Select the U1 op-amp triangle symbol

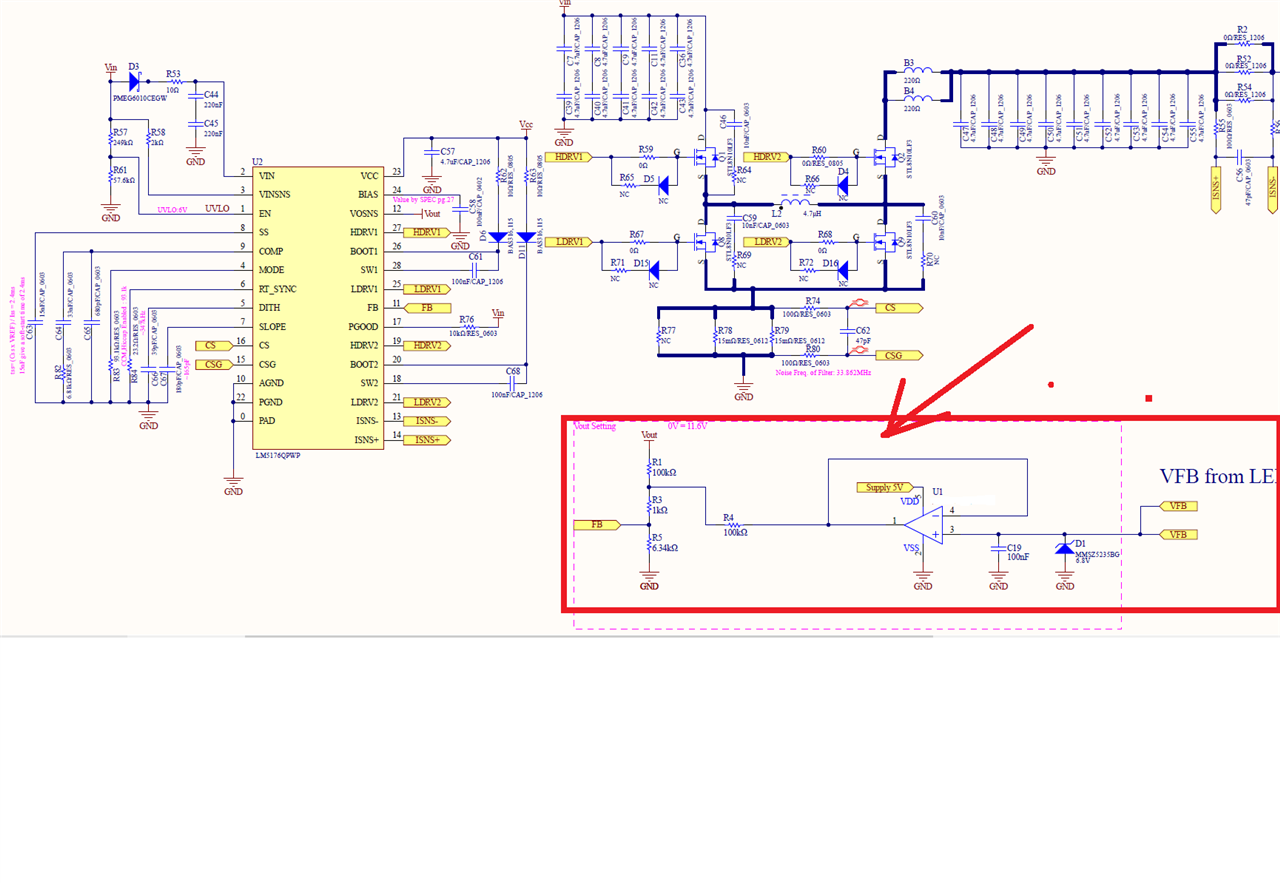(x=923, y=524)
